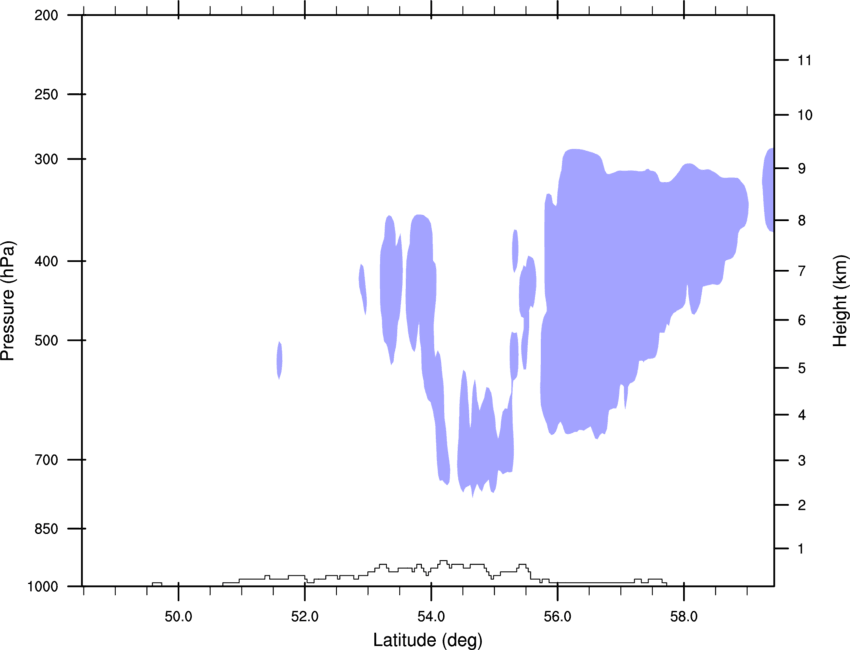850x650 pixels.
Task: Click the 300 hPa pressure tick label
Action: 46,159
